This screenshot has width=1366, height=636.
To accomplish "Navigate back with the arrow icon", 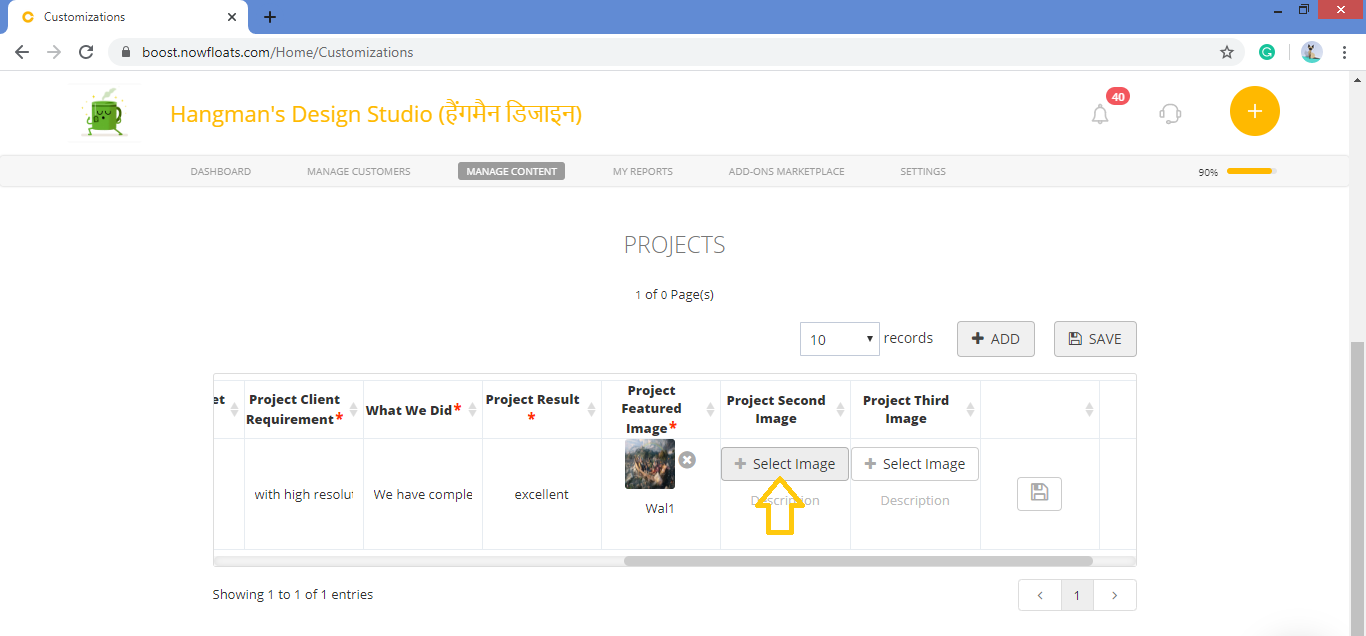I will 22,51.
